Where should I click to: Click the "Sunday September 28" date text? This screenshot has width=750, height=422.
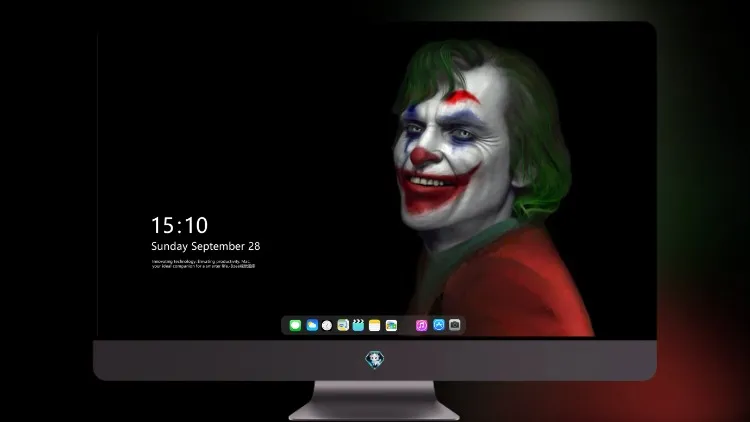[206, 246]
